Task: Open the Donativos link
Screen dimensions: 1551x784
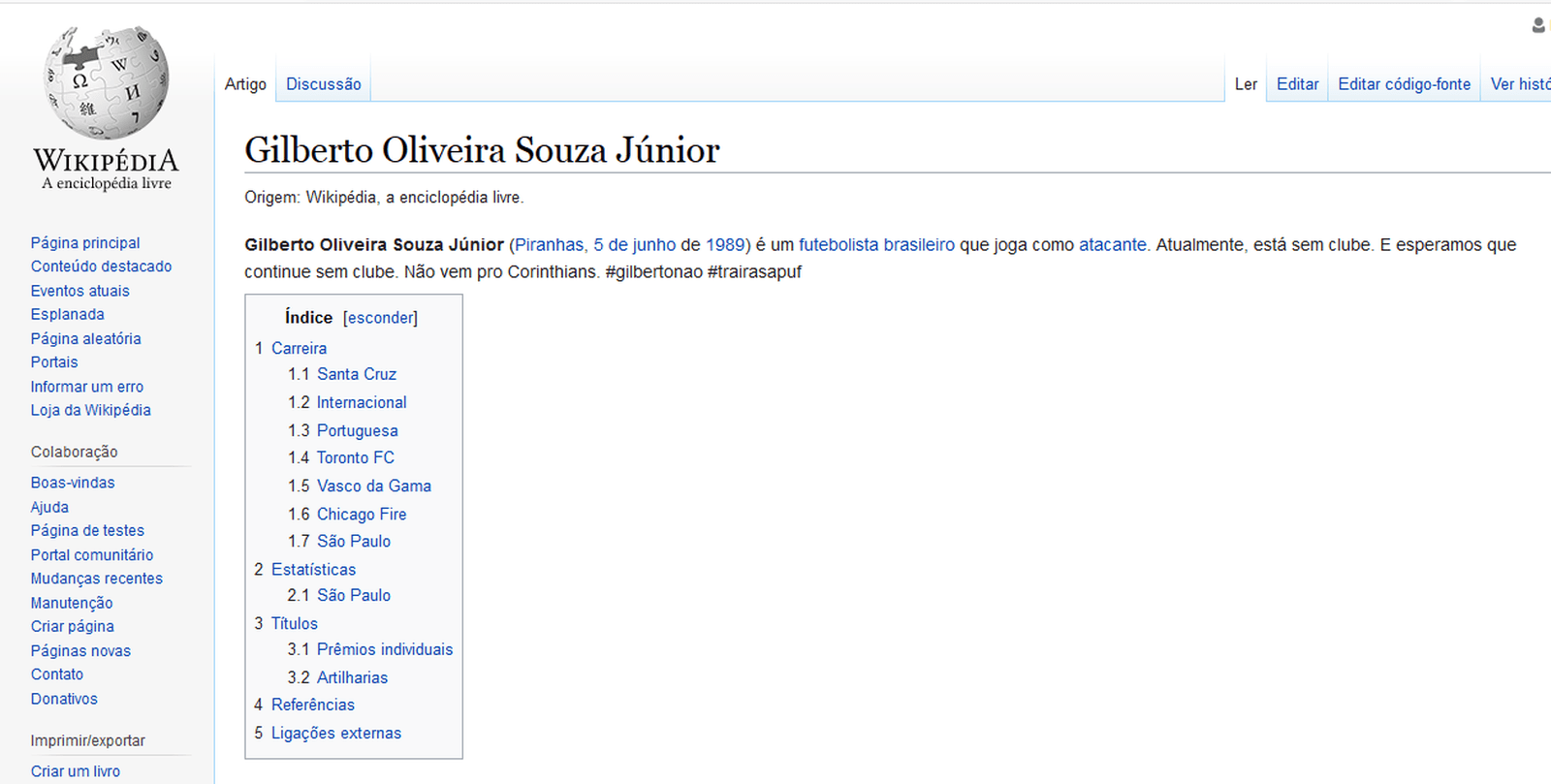Action: pyautogui.click(x=64, y=699)
